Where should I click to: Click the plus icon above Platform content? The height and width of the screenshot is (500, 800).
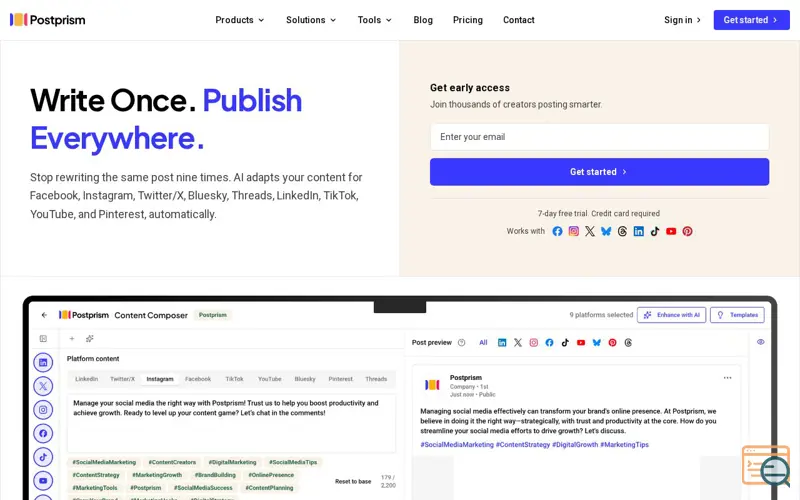tap(72, 339)
